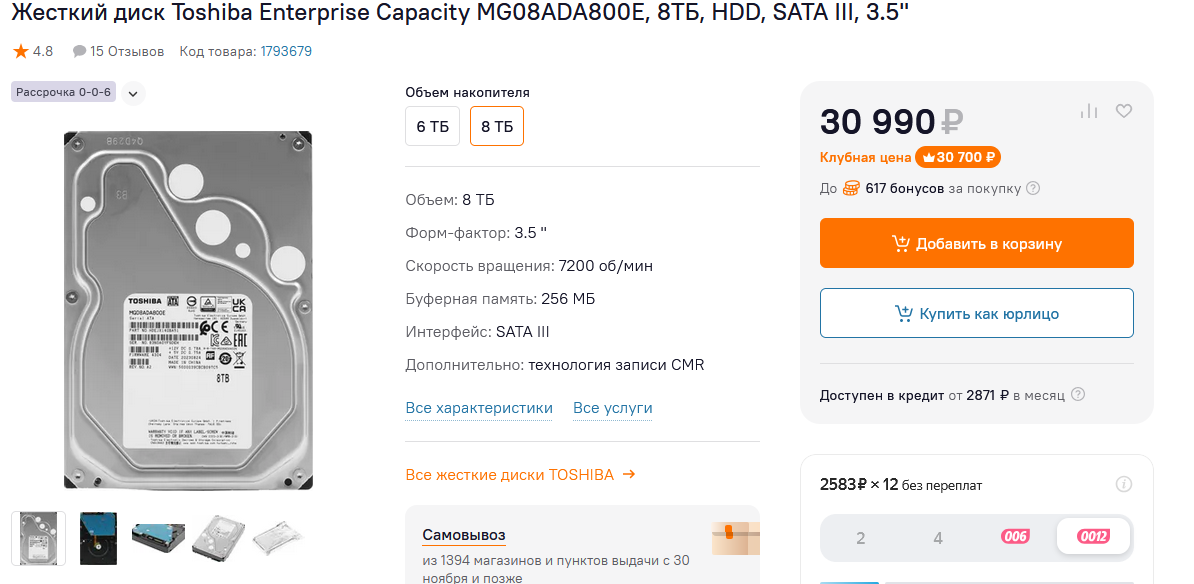Click info icon next to bonuses
1194x584 pixels.
(x=1033, y=188)
